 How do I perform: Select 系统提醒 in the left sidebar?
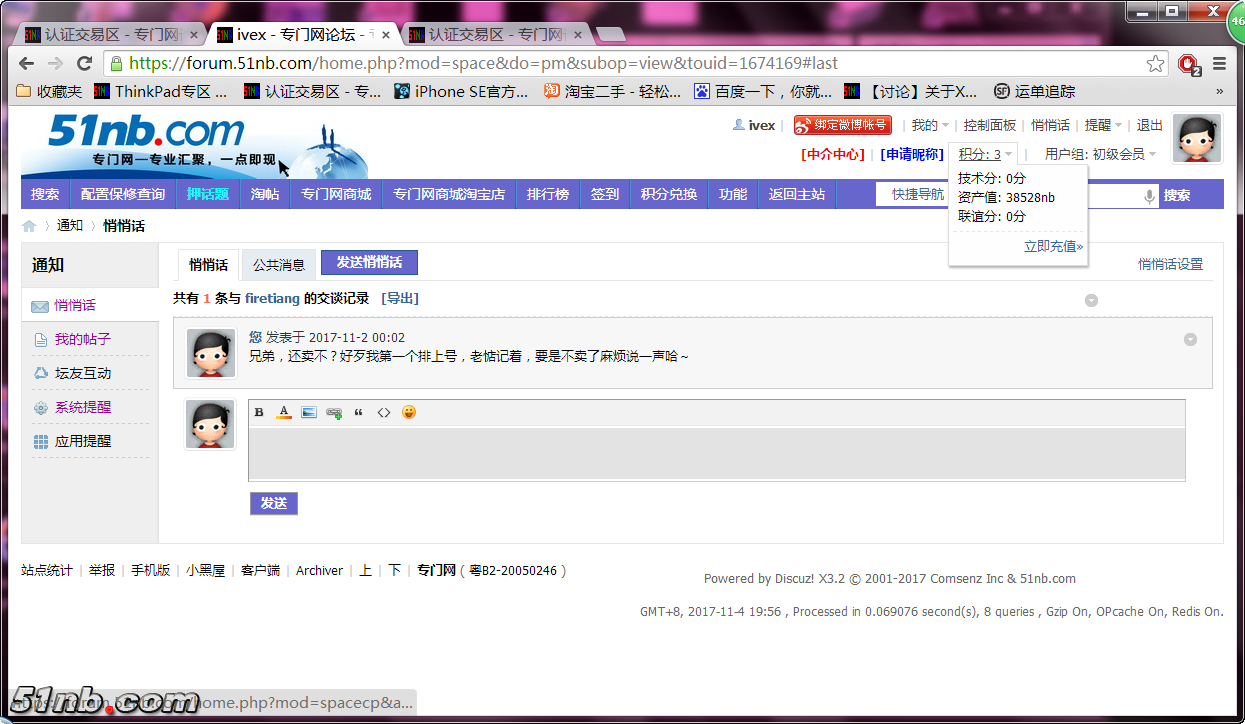click(83, 407)
